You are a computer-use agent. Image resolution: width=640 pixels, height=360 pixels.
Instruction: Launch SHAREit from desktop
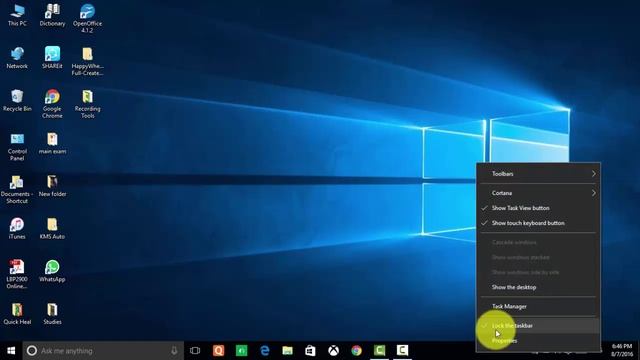pos(52,58)
